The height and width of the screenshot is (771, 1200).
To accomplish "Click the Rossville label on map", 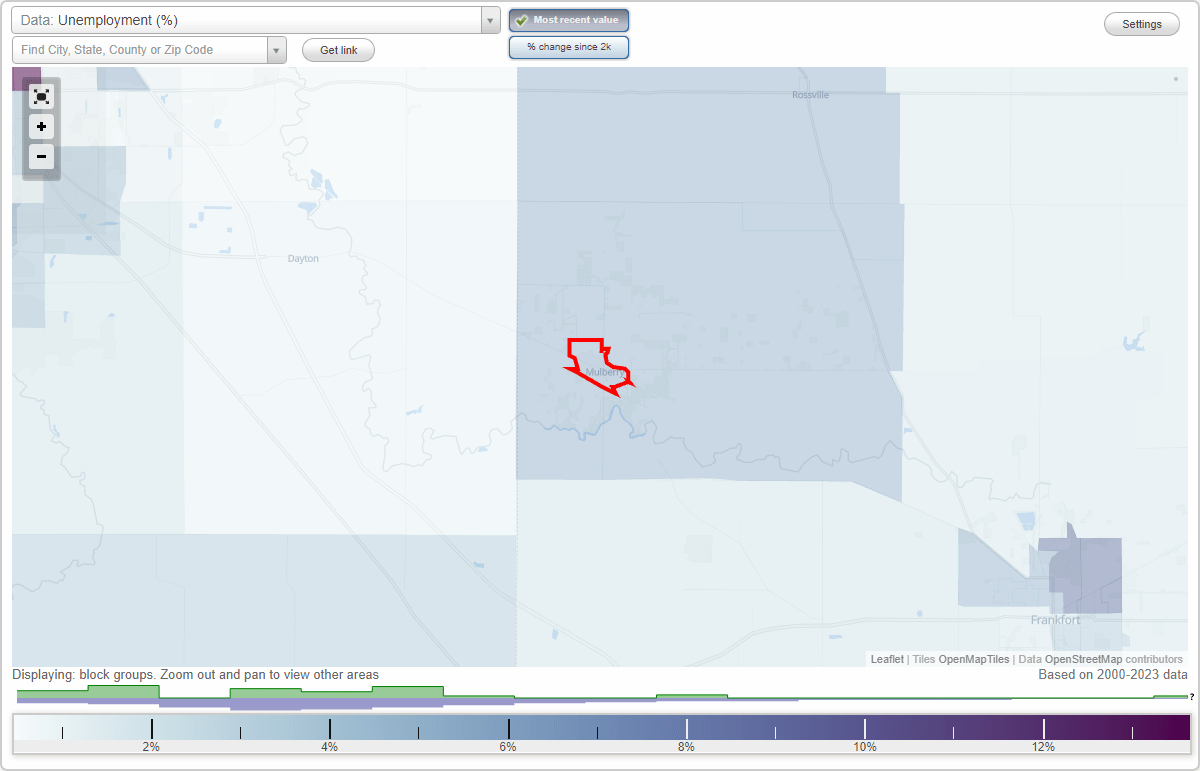I will (810, 95).
